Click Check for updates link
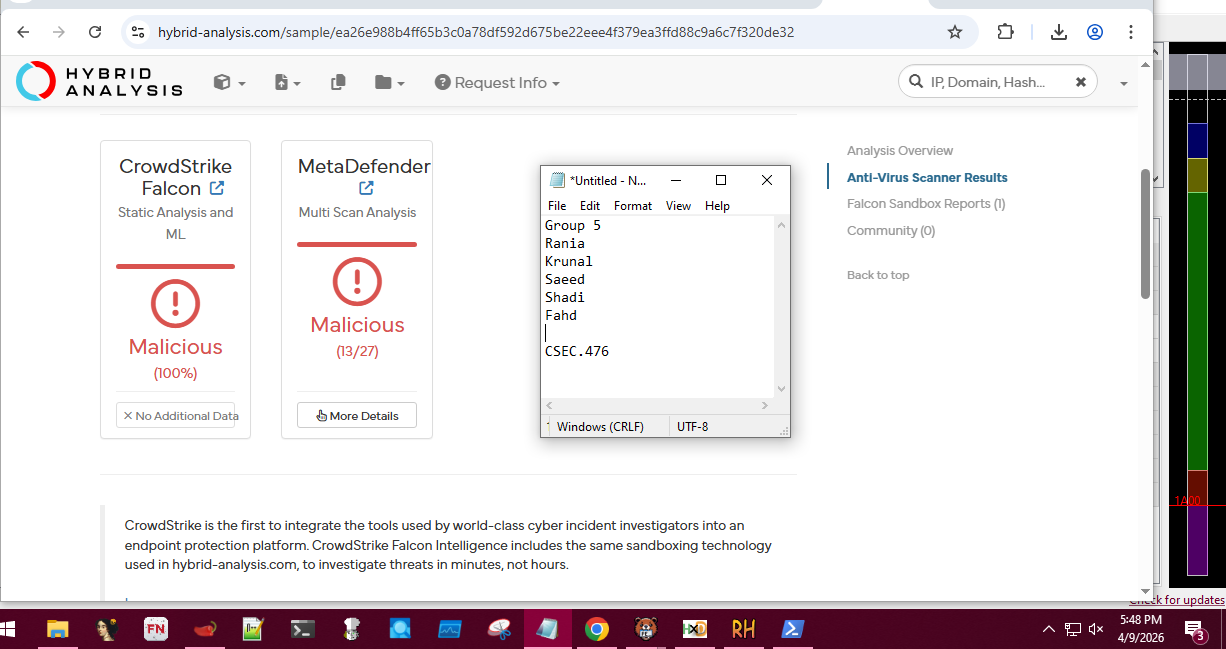The width and height of the screenshot is (1226, 649). 1177,600
